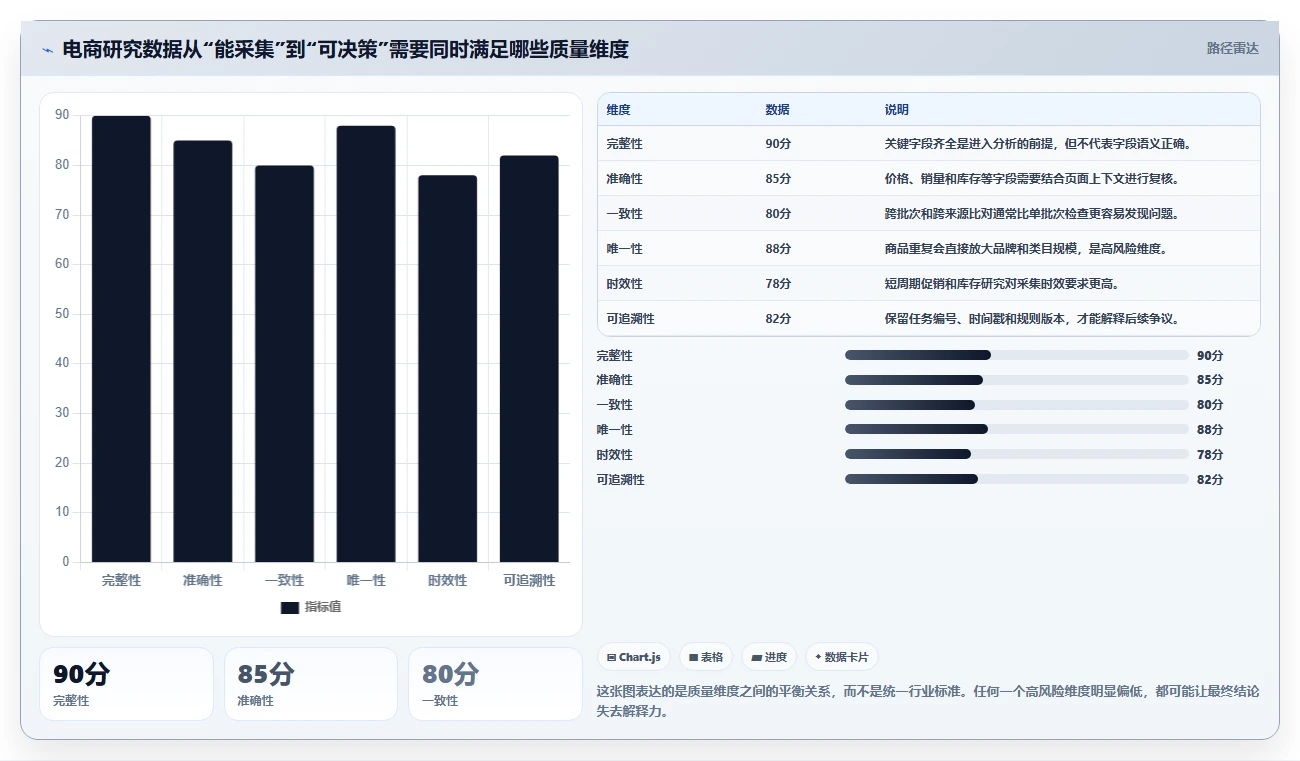This screenshot has width=1300, height=761.
Task: Select the 数据卡片 tag chip
Action: coord(842,657)
